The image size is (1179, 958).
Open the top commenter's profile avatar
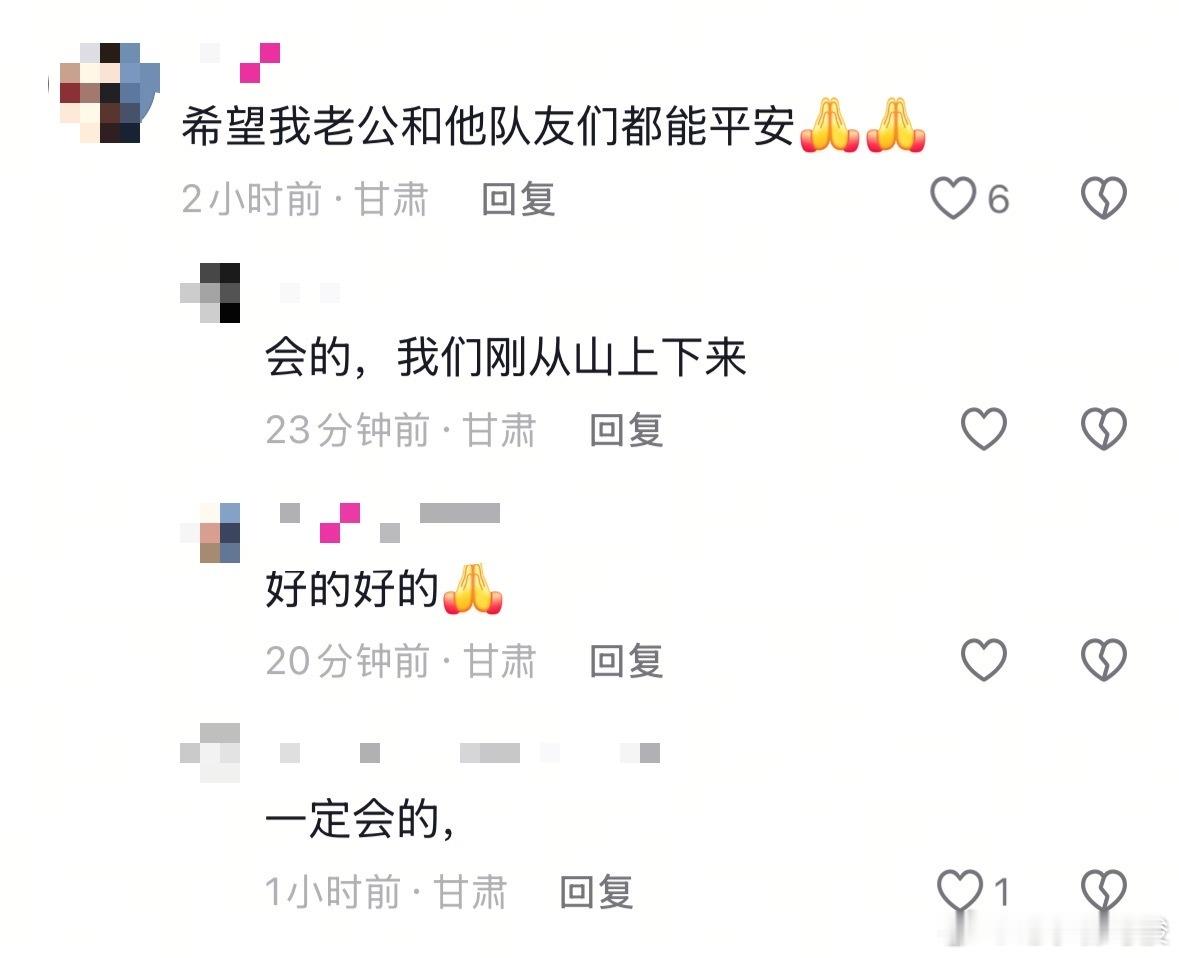tap(104, 92)
